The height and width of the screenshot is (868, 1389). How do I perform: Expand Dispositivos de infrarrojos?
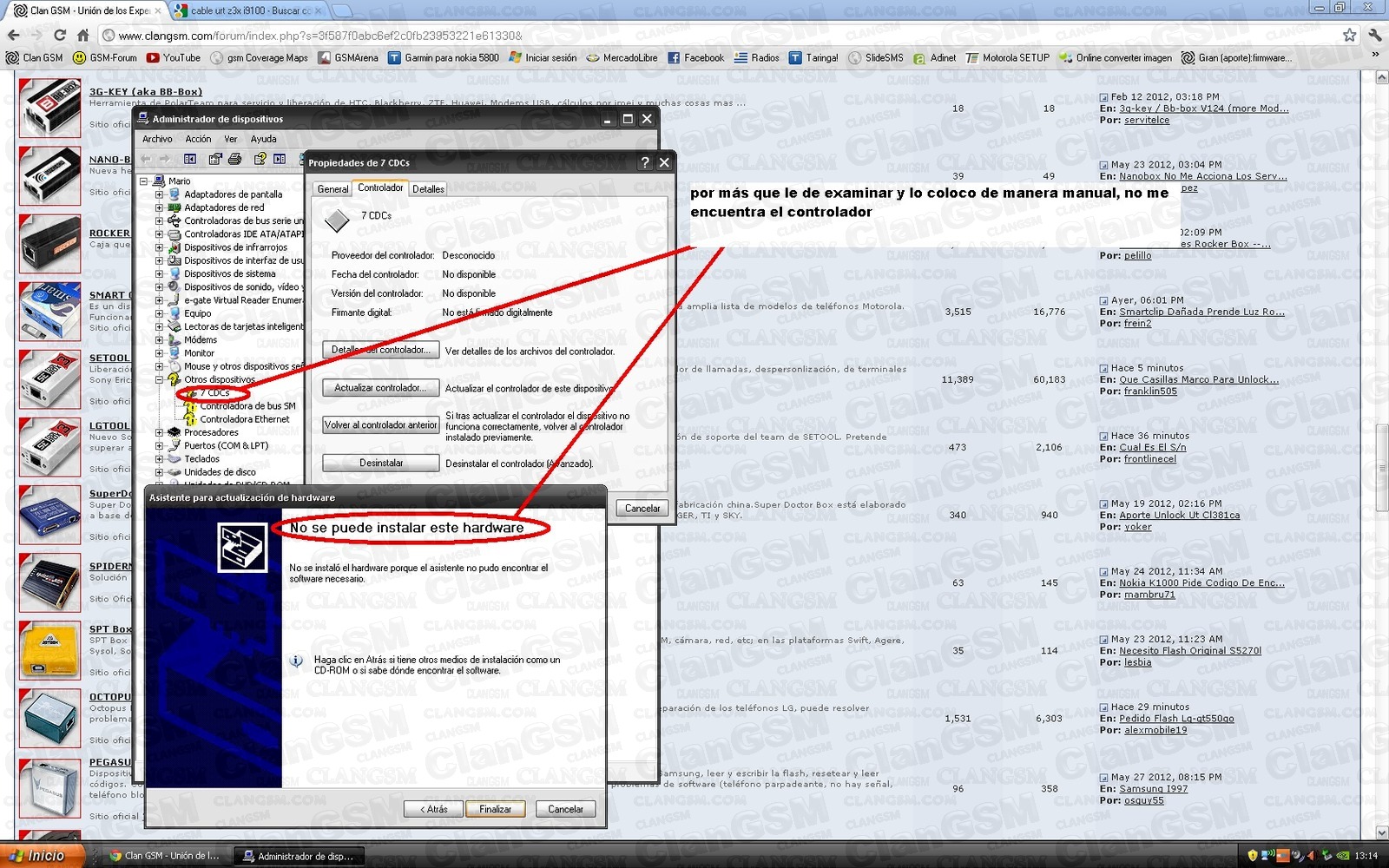159,247
